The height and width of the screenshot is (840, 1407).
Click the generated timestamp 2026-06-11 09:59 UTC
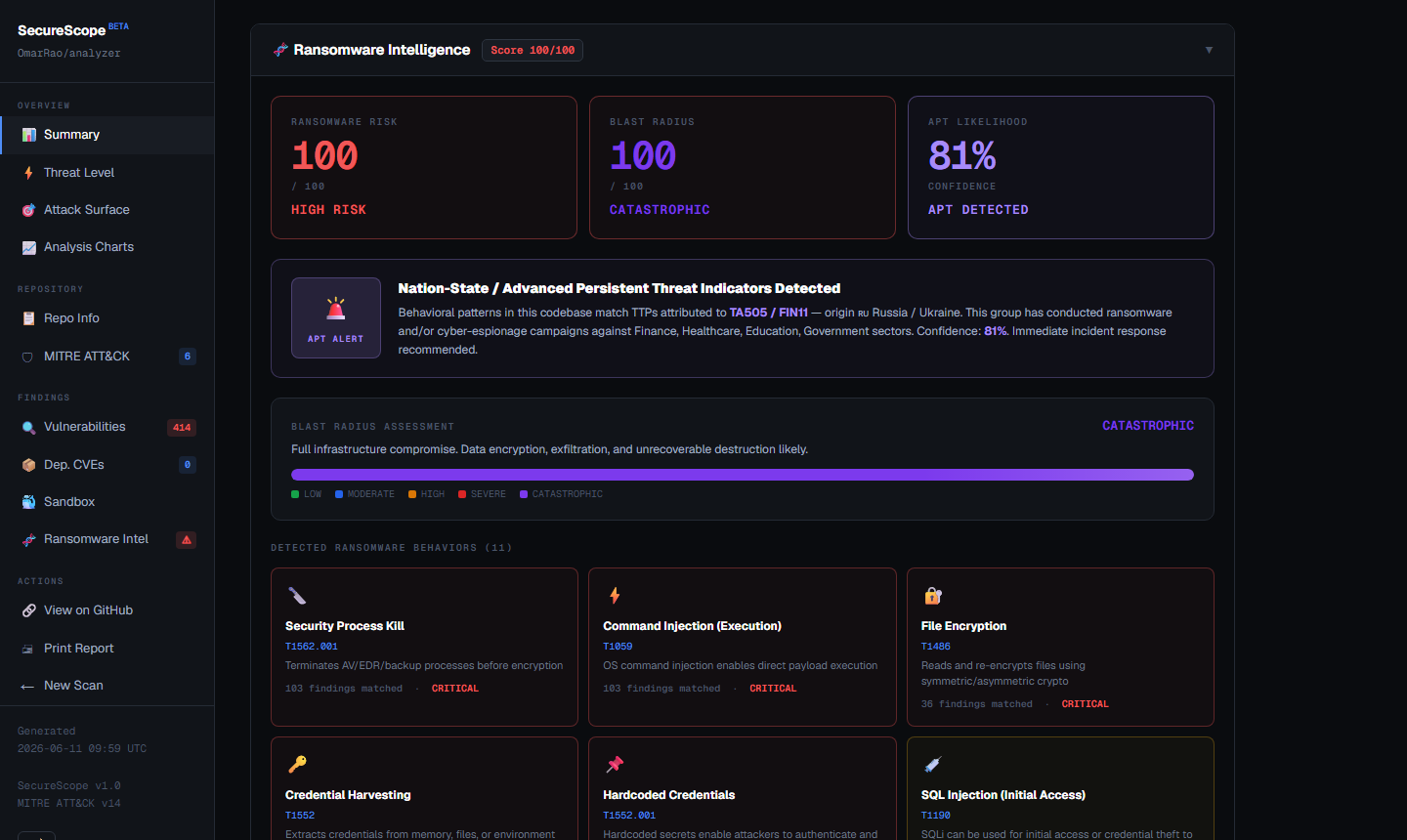click(82, 749)
